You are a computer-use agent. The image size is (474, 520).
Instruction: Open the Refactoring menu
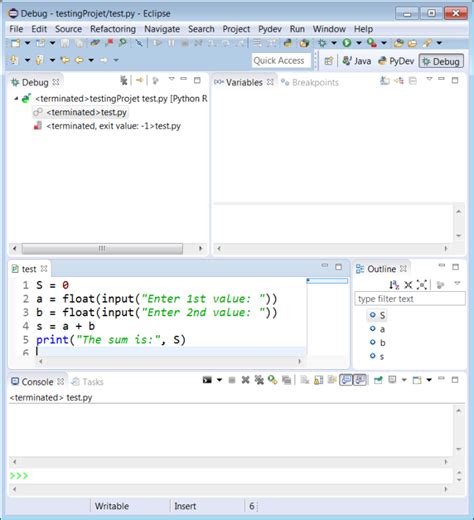click(113, 29)
